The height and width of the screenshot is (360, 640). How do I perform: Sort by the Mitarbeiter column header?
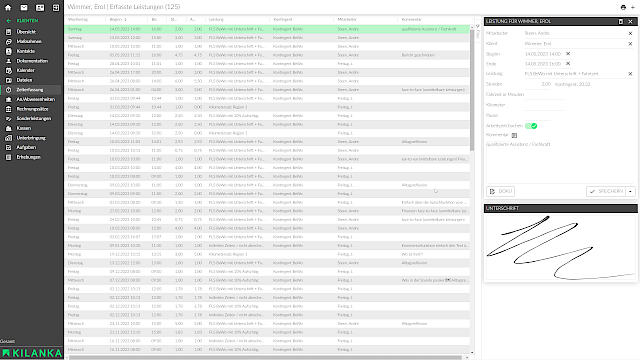[x=347, y=20]
